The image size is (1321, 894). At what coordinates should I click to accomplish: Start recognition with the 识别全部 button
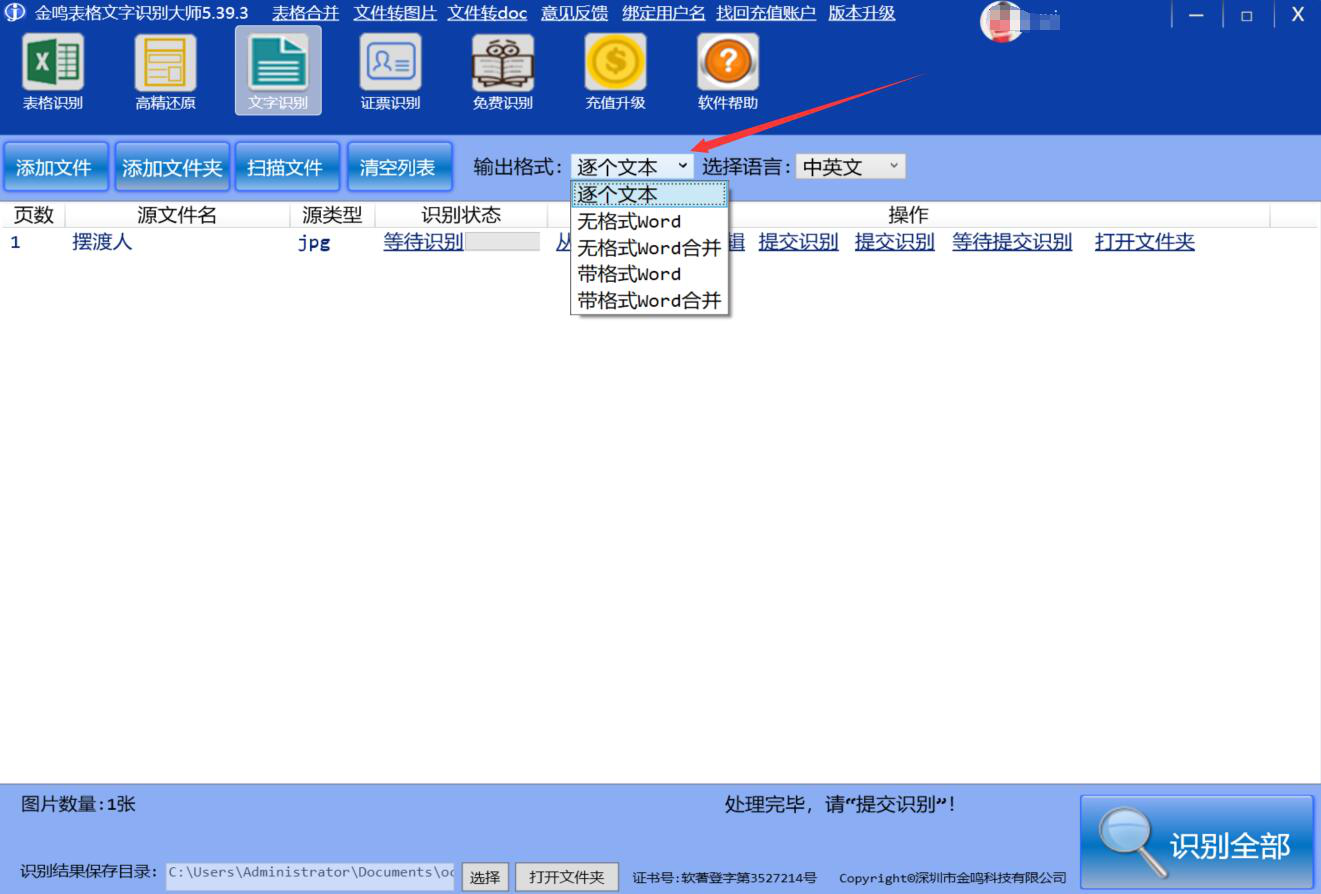1197,842
